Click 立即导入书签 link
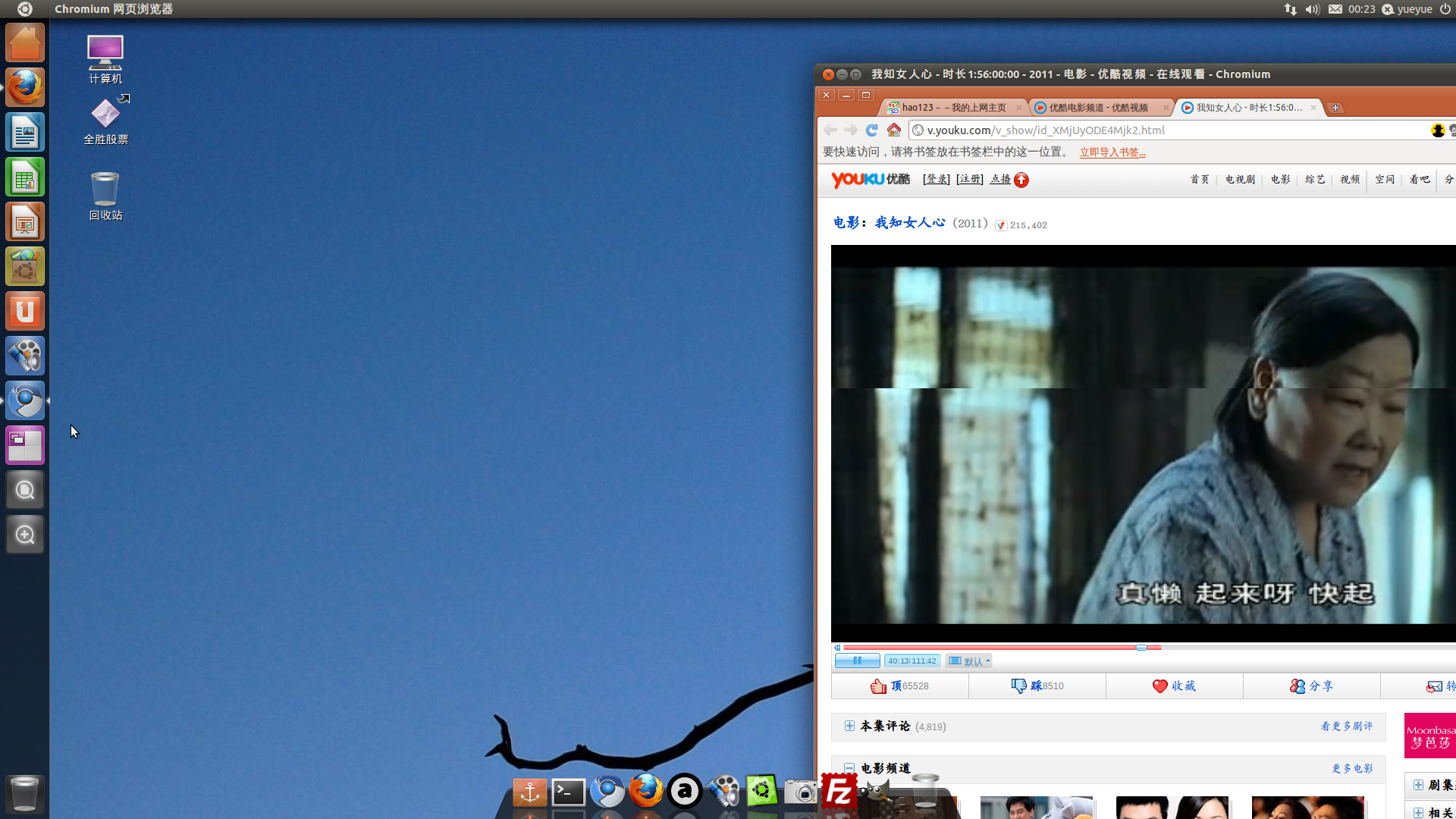Screen dimensions: 1456x819 (x=1112, y=152)
